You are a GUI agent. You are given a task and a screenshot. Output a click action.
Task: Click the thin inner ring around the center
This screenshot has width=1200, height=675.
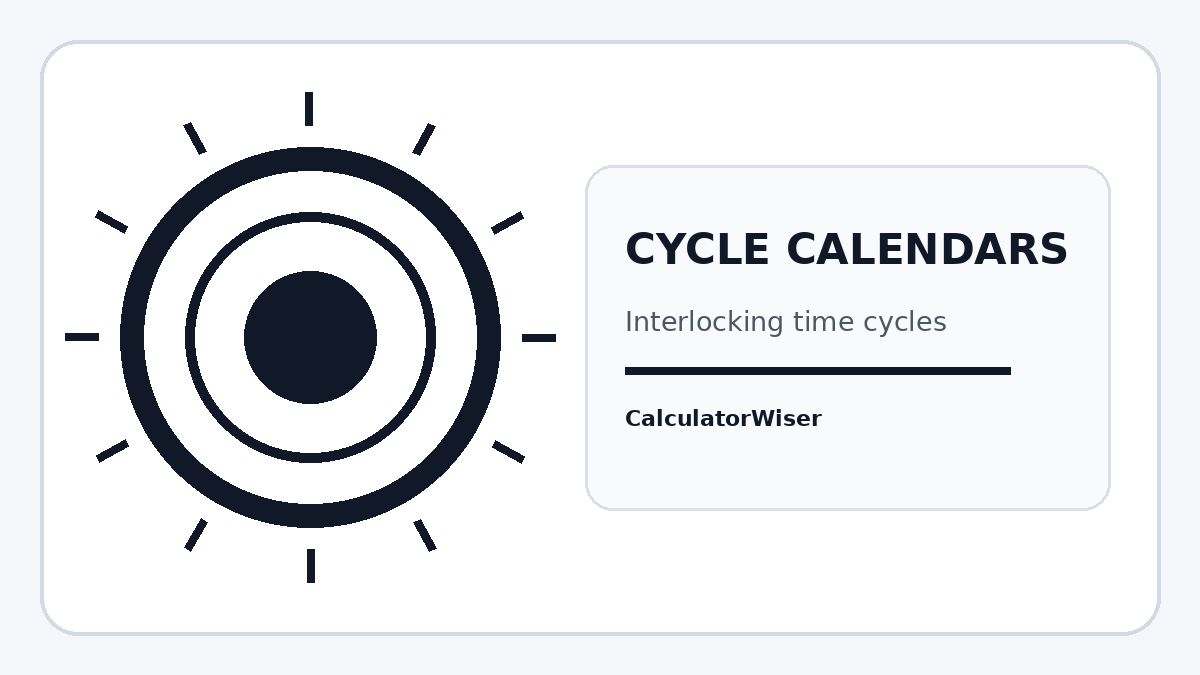coord(310,217)
